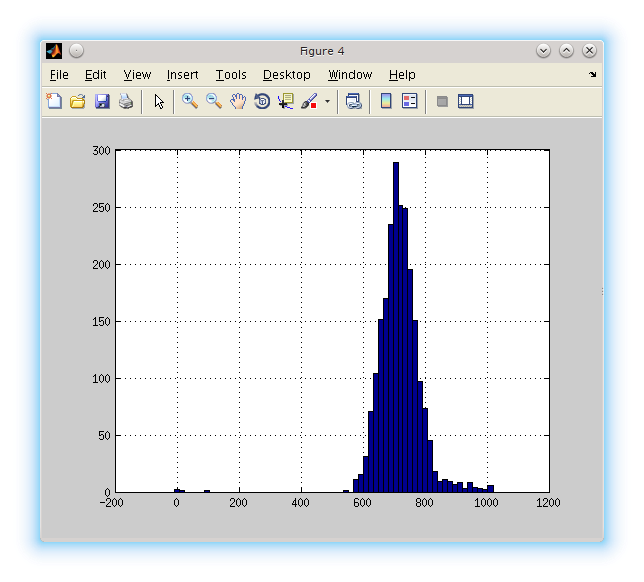Viewport: 644px width, 582px height.
Task: Open the File menu
Action: coord(59,75)
